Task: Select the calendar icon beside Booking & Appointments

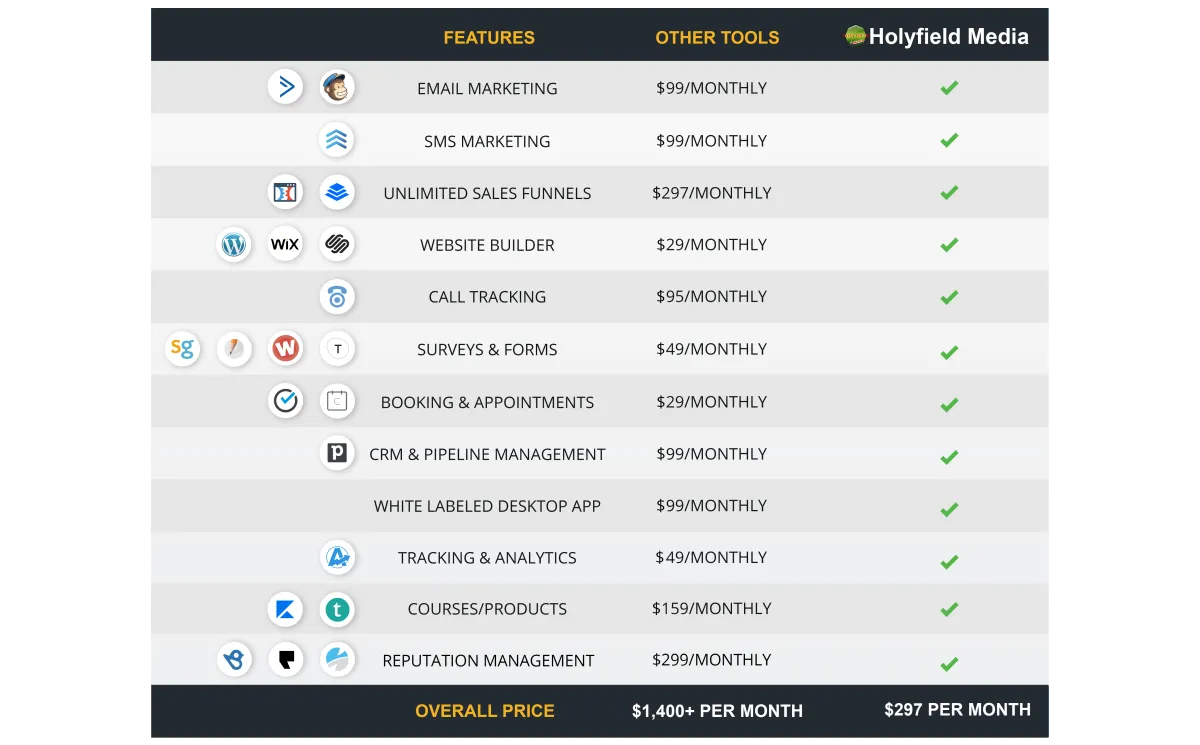Action: coord(337,401)
